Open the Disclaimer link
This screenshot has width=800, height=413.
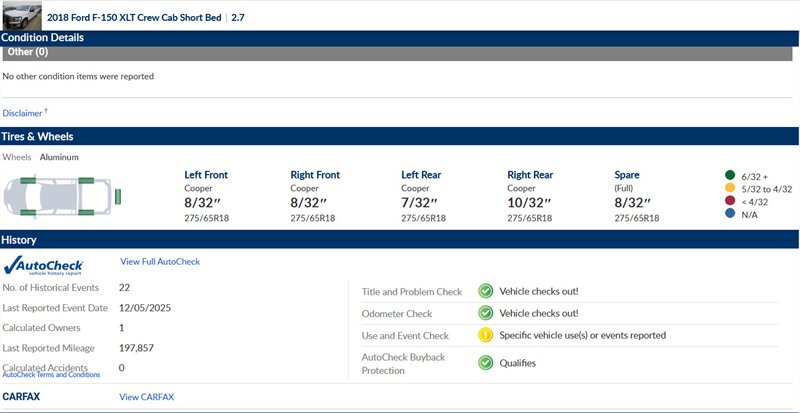(x=24, y=113)
